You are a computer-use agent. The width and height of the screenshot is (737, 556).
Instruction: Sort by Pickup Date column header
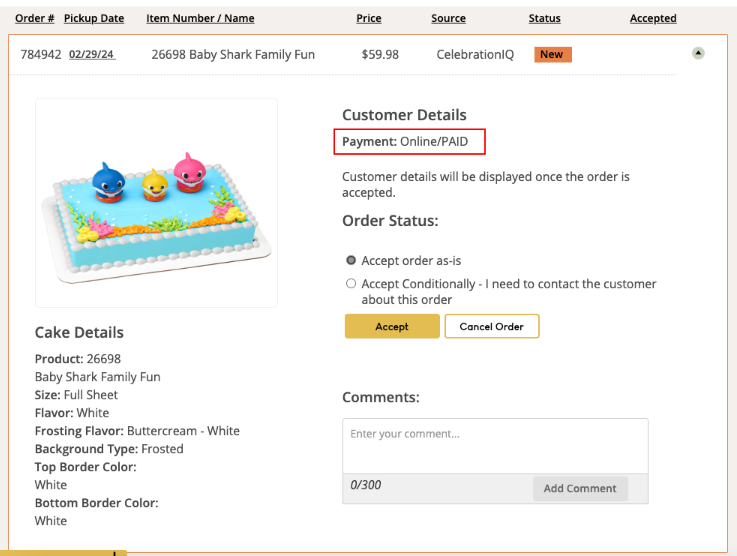pyautogui.click(x=94, y=18)
